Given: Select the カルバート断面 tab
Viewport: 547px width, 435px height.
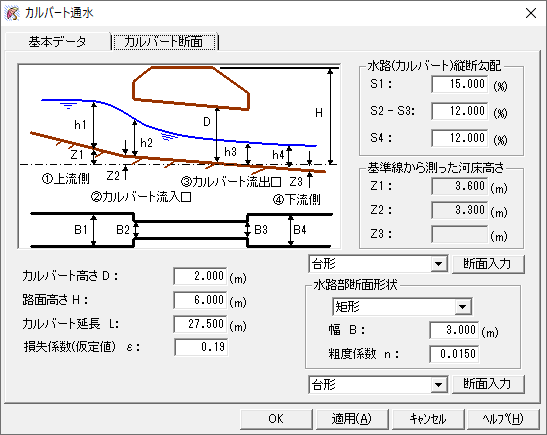Looking at the screenshot, I should (164, 42).
